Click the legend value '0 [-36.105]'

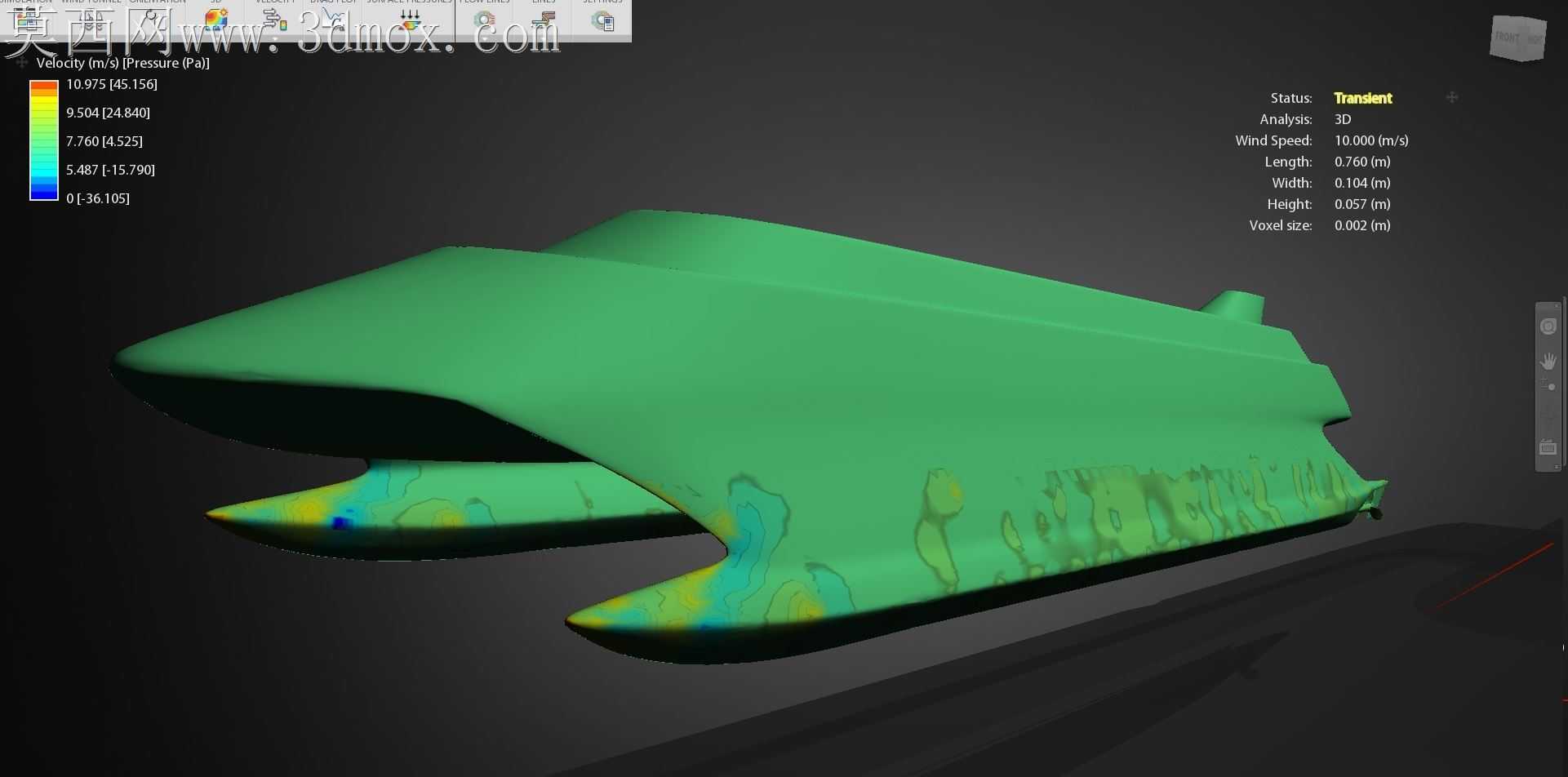[x=98, y=198]
